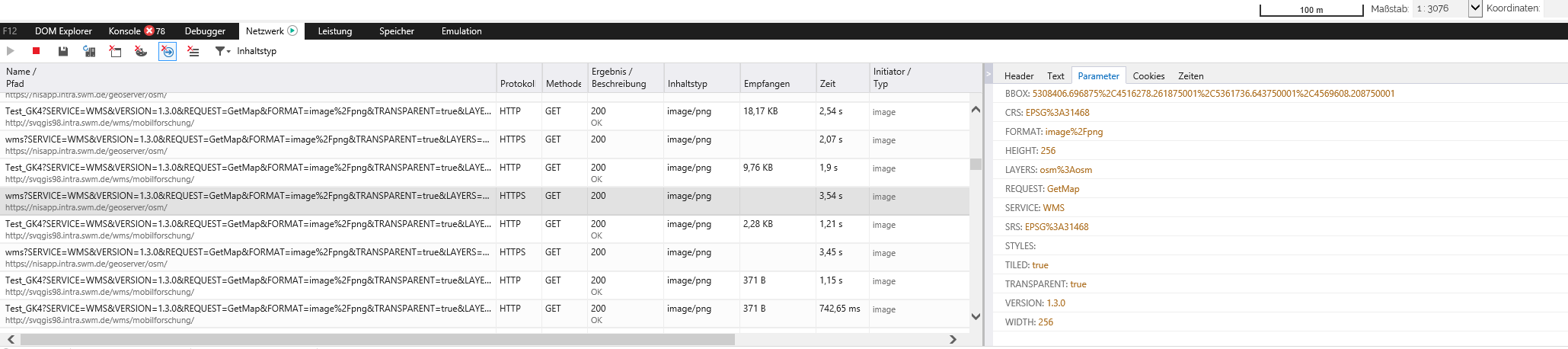This screenshot has width=1568, height=349.
Task: Stop network capture with red square
Action: 36,51
